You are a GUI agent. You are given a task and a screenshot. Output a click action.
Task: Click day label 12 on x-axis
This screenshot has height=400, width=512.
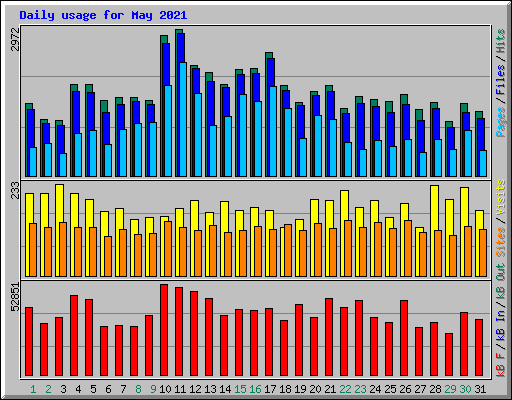point(195,389)
